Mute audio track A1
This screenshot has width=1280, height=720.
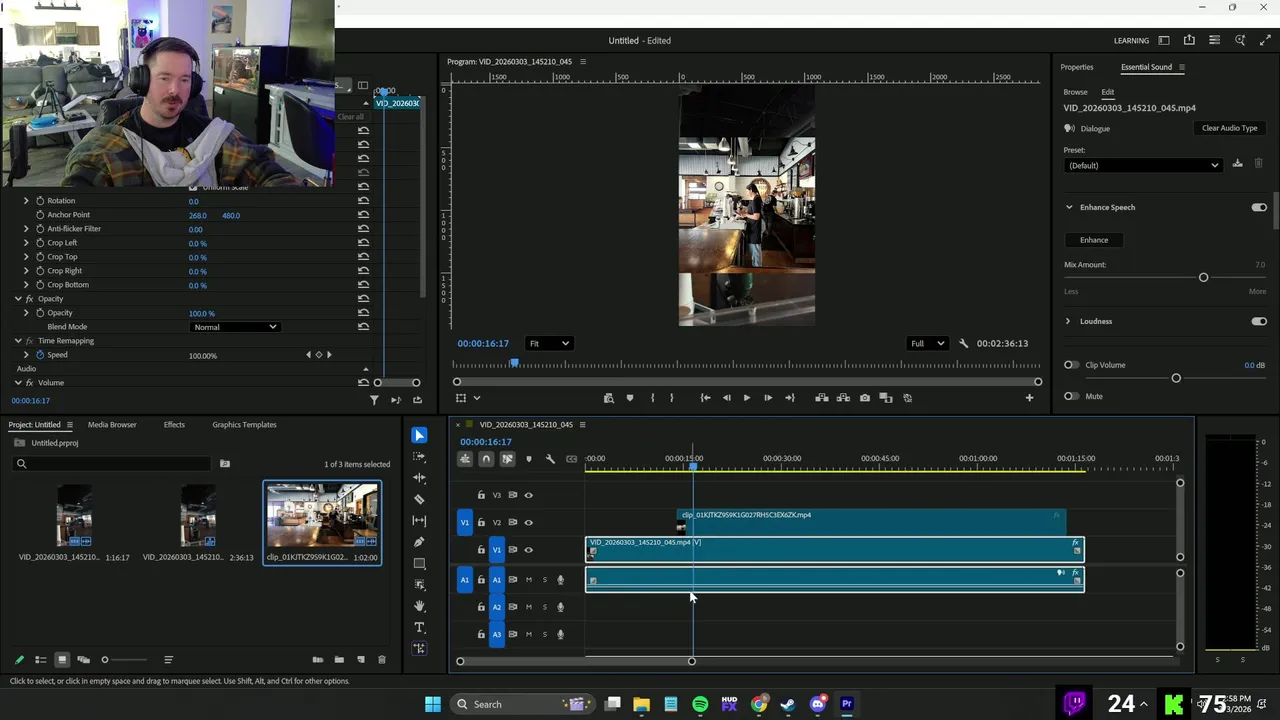pos(529,580)
